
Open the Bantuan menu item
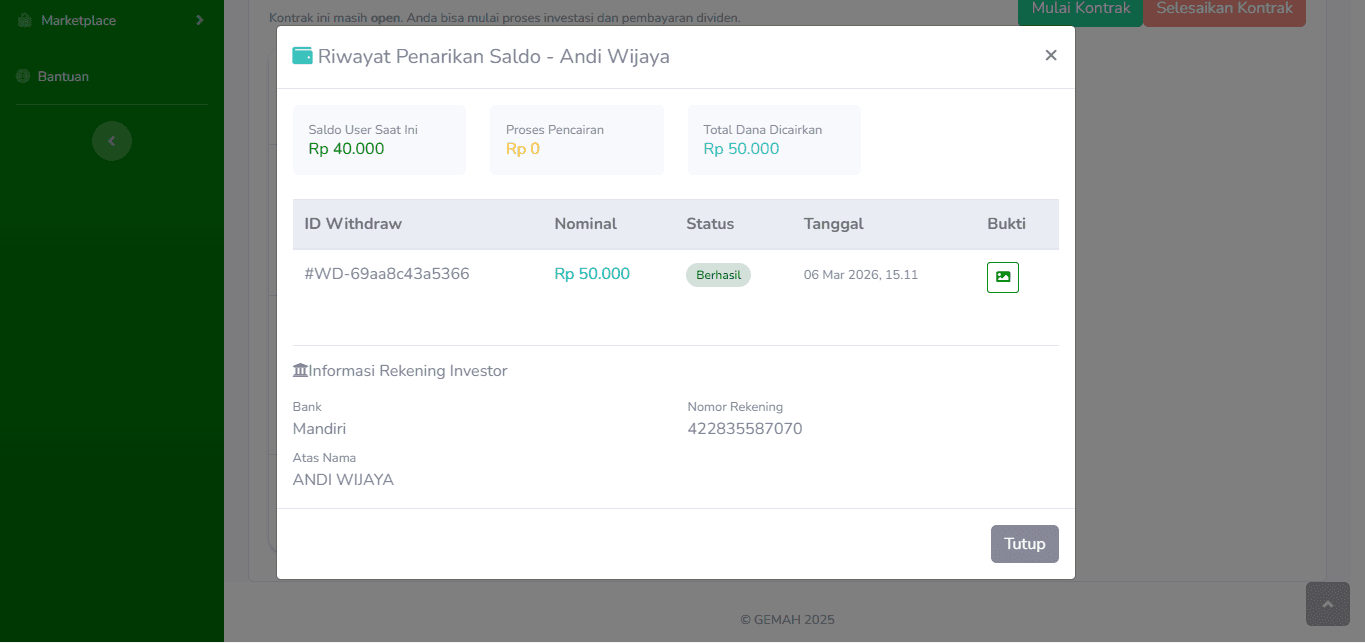coord(63,77)
